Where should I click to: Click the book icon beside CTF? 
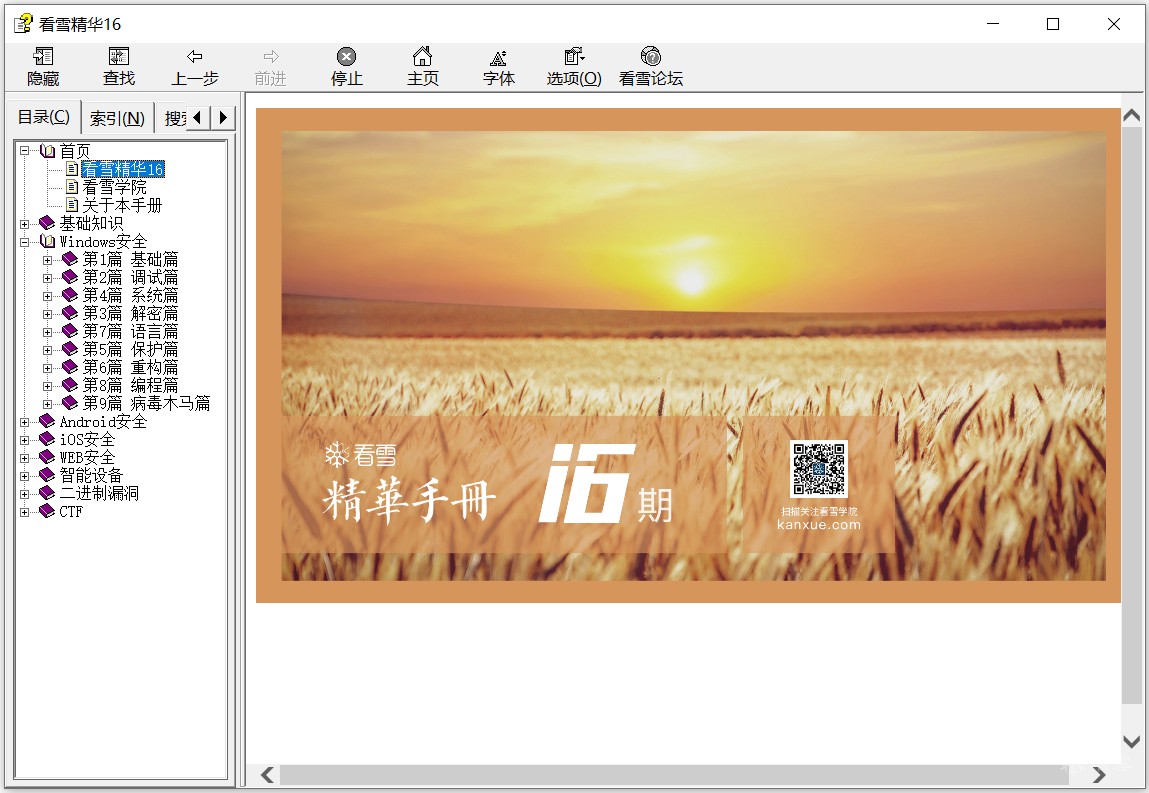pyautogui.click(x=48, y=511)
